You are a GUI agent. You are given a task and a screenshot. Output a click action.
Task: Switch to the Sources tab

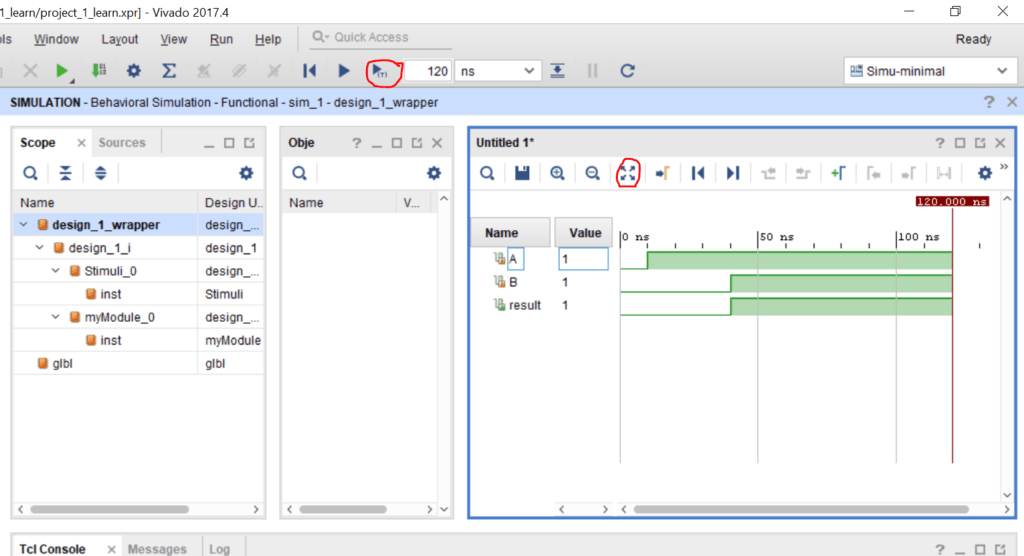(x=122, y=142)
